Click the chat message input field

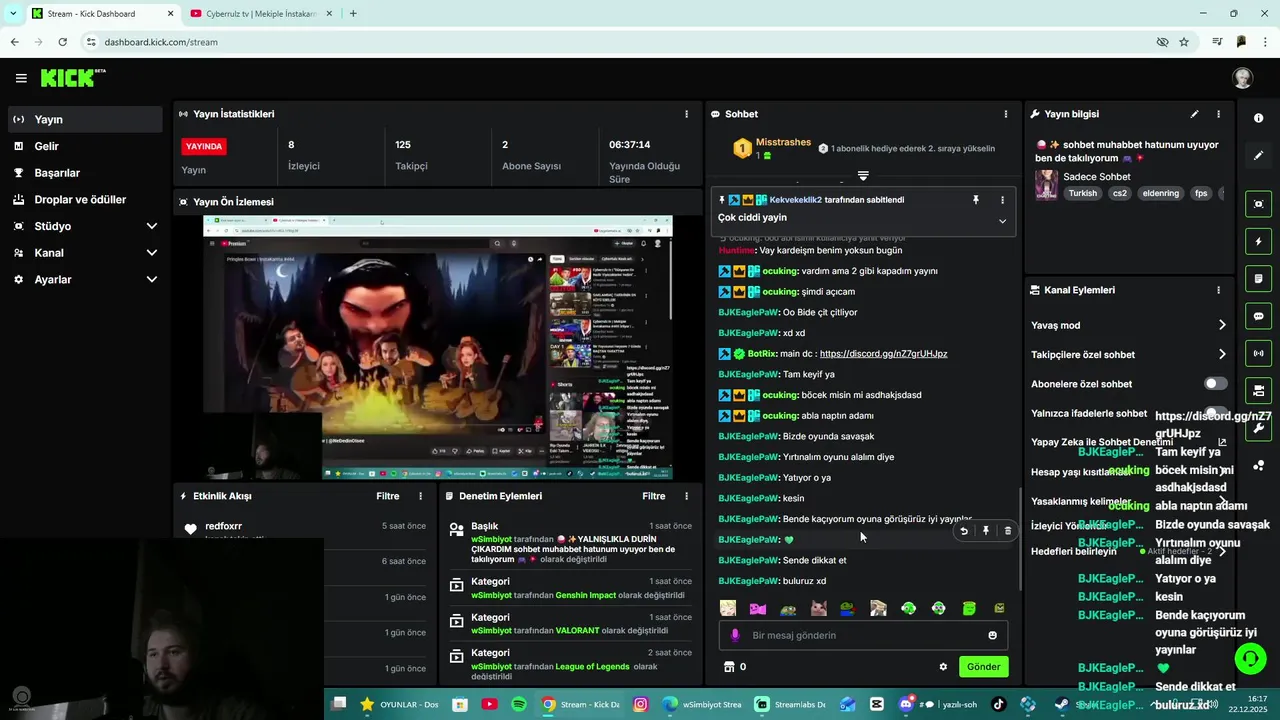tap(862, 635)
